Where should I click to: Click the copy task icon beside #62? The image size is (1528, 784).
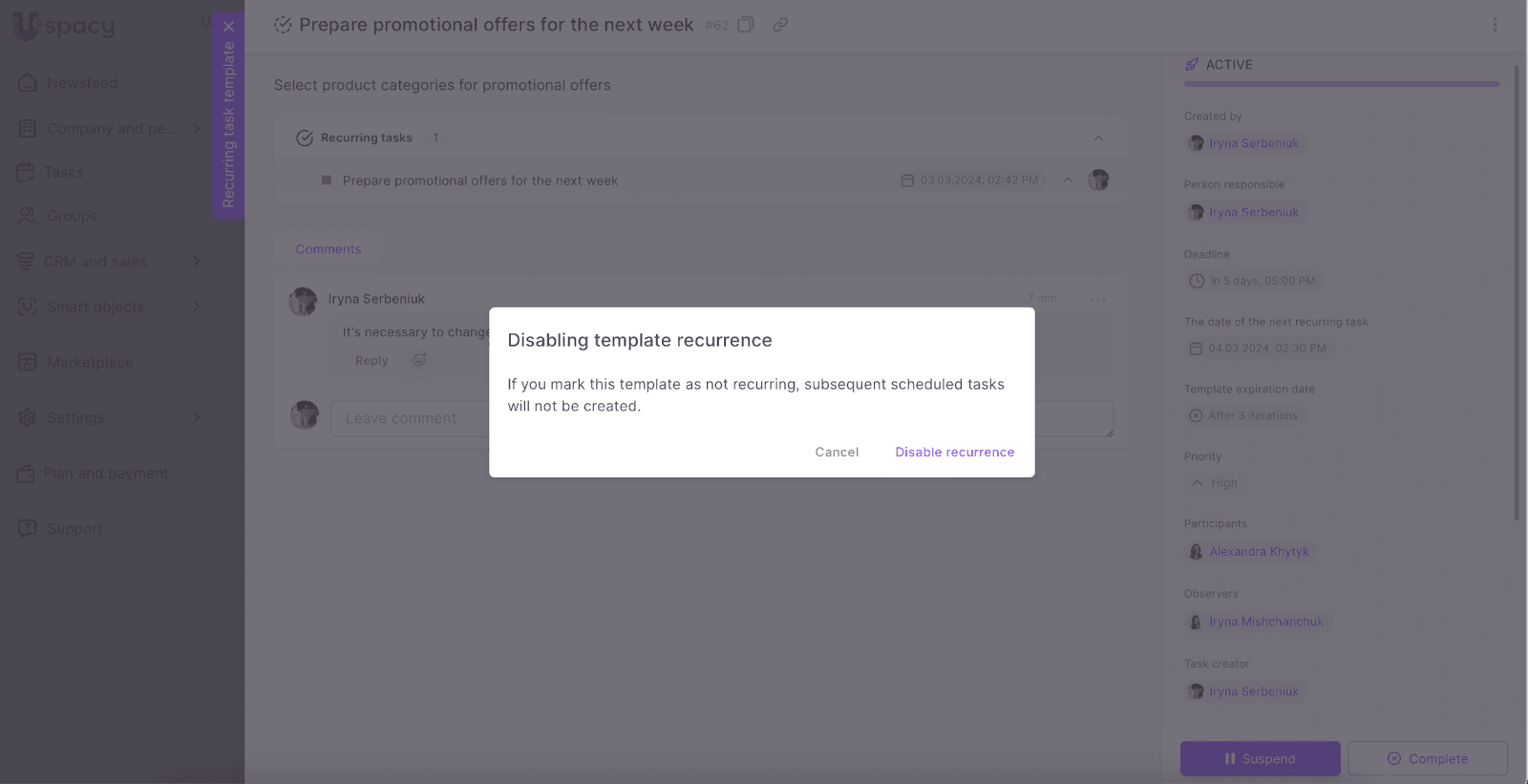point(746,25)
